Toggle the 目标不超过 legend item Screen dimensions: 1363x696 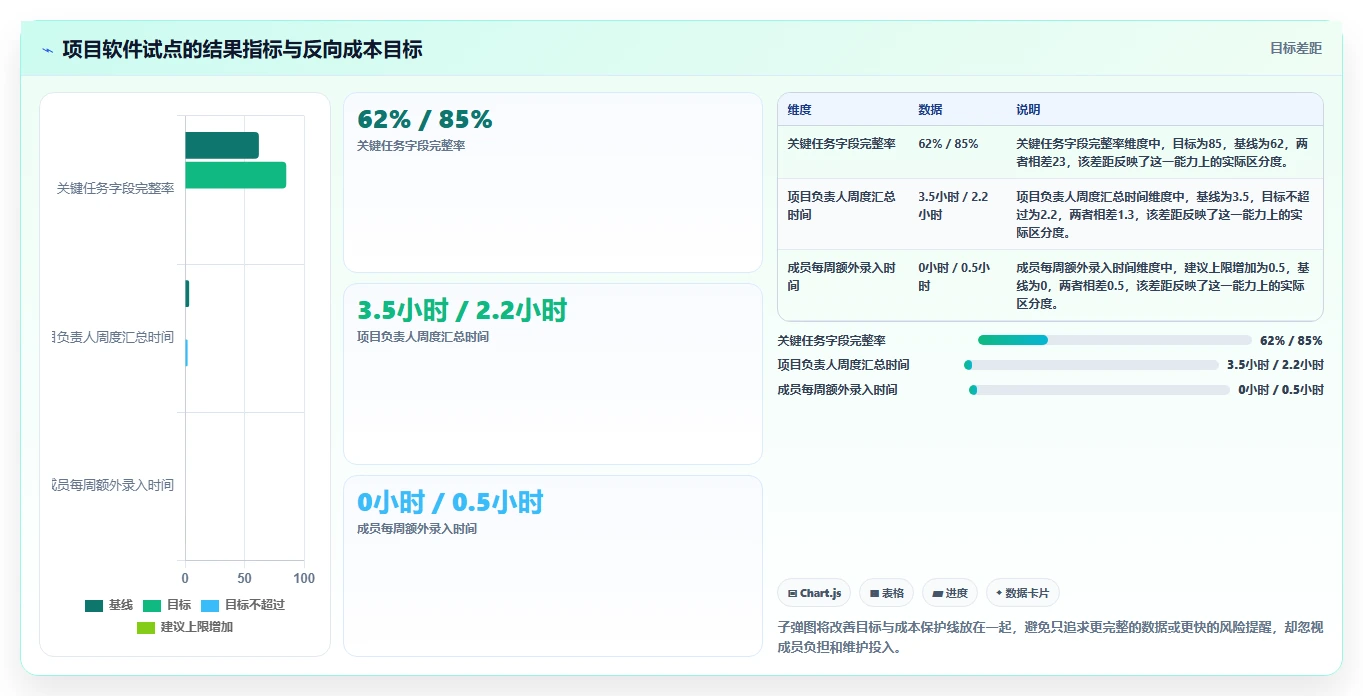click(243, 605)
